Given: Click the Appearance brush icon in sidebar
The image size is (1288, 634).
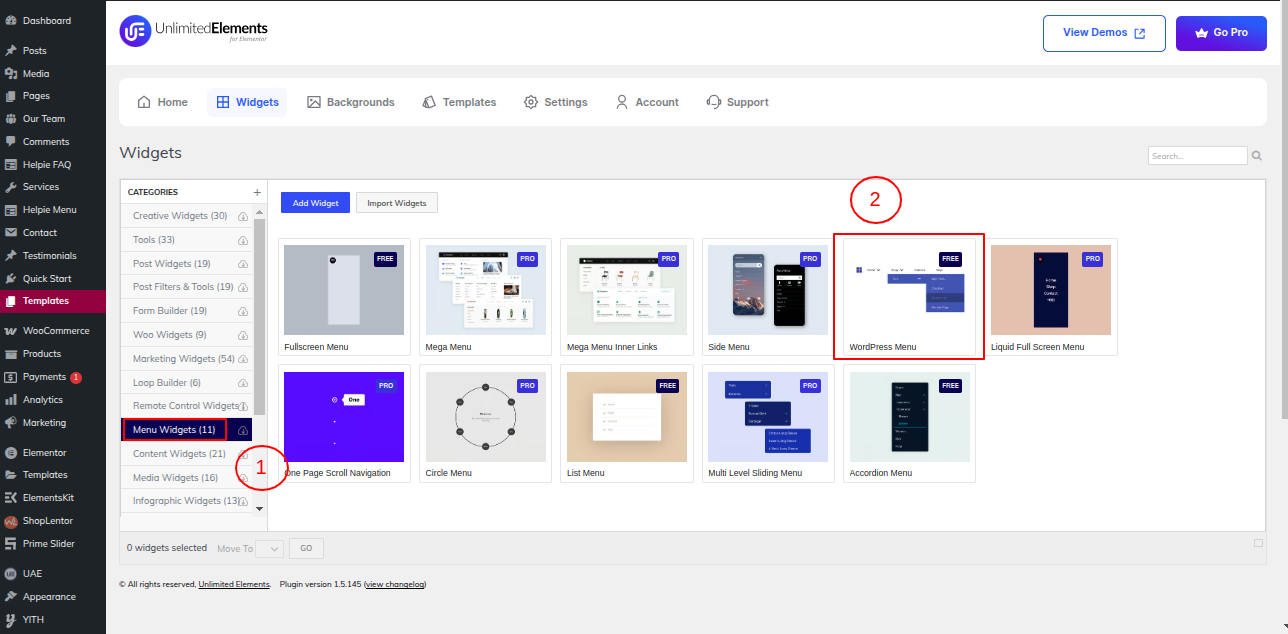Looking at the screenshot, I should point(11,597).
